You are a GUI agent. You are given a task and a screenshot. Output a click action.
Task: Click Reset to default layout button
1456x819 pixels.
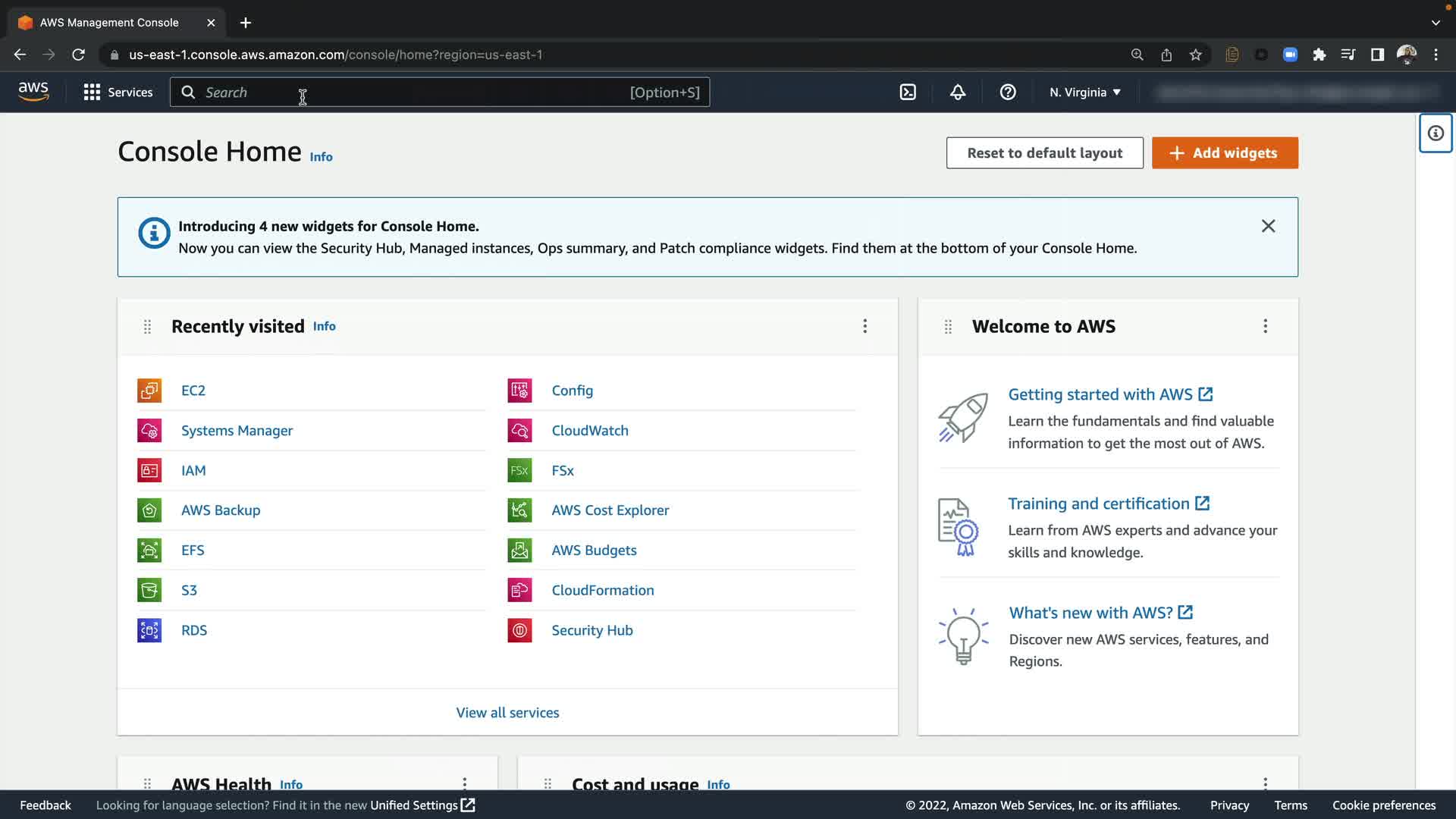tap(1044, 153)
